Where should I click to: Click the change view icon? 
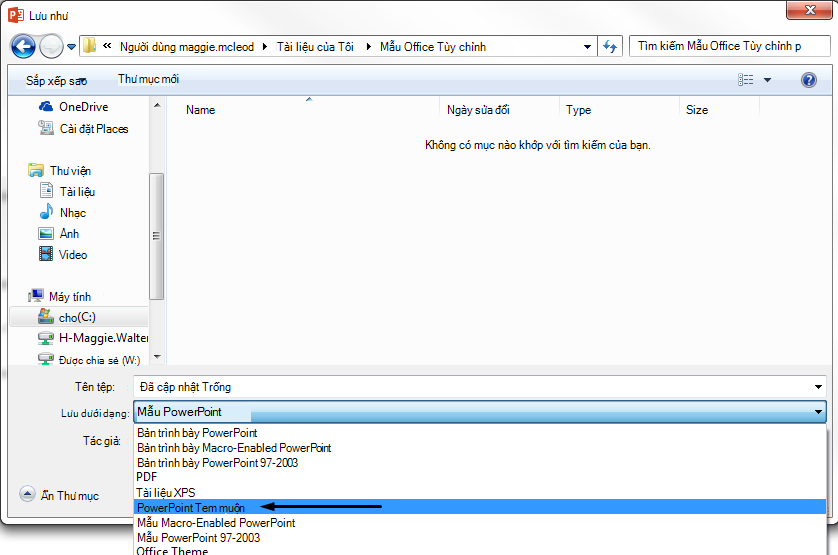(x=746, y=80)
